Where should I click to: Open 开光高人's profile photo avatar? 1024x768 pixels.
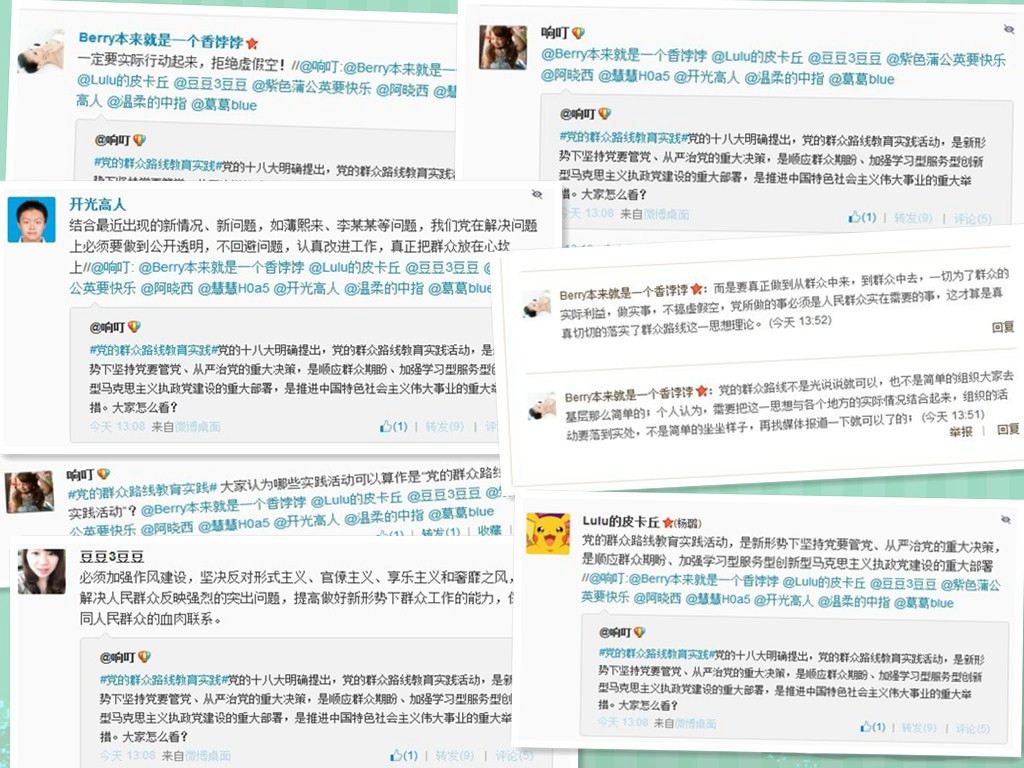tap(31, 221)
